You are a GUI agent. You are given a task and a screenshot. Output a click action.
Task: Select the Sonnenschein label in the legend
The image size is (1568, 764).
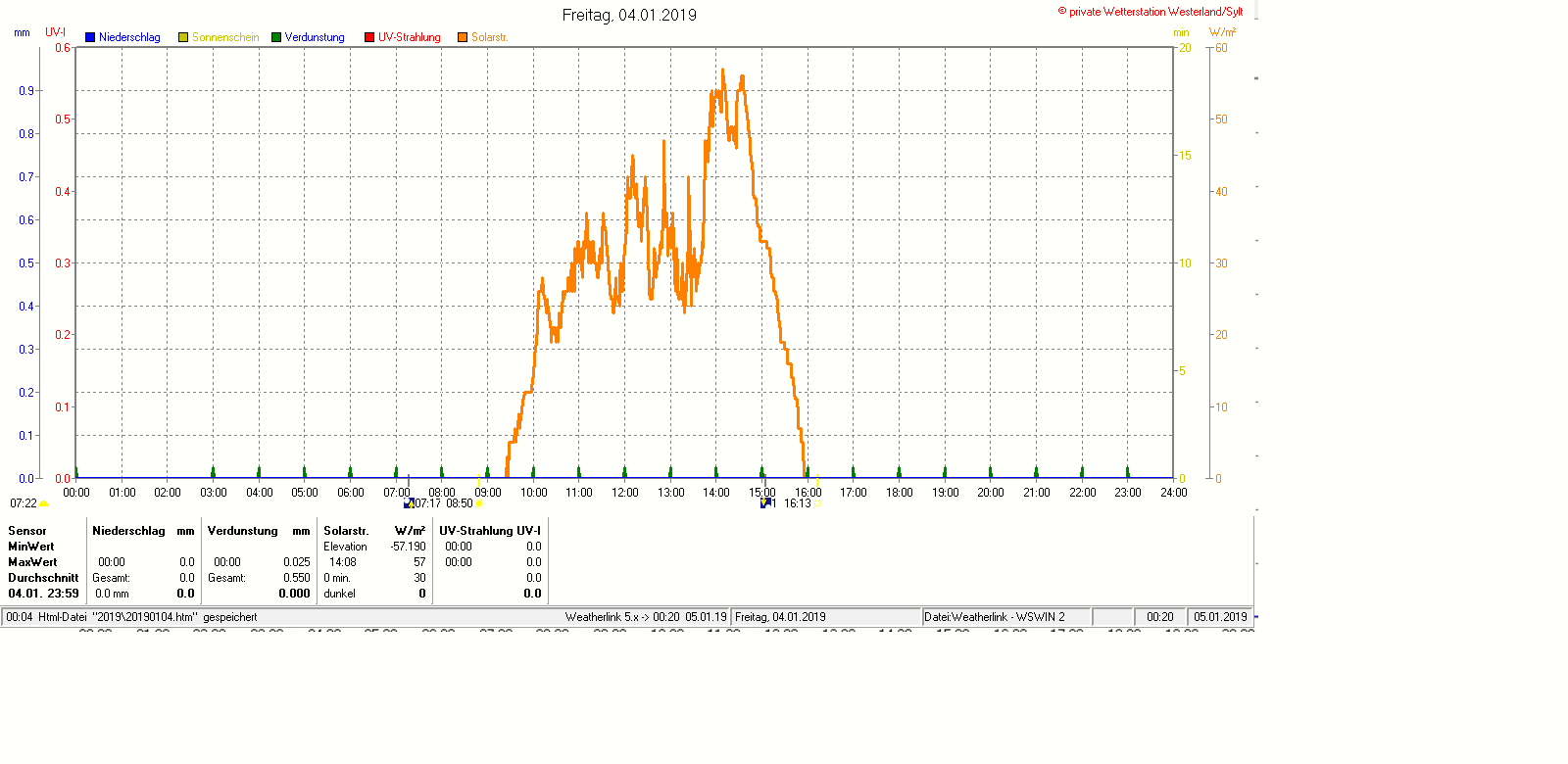(225, 37)
